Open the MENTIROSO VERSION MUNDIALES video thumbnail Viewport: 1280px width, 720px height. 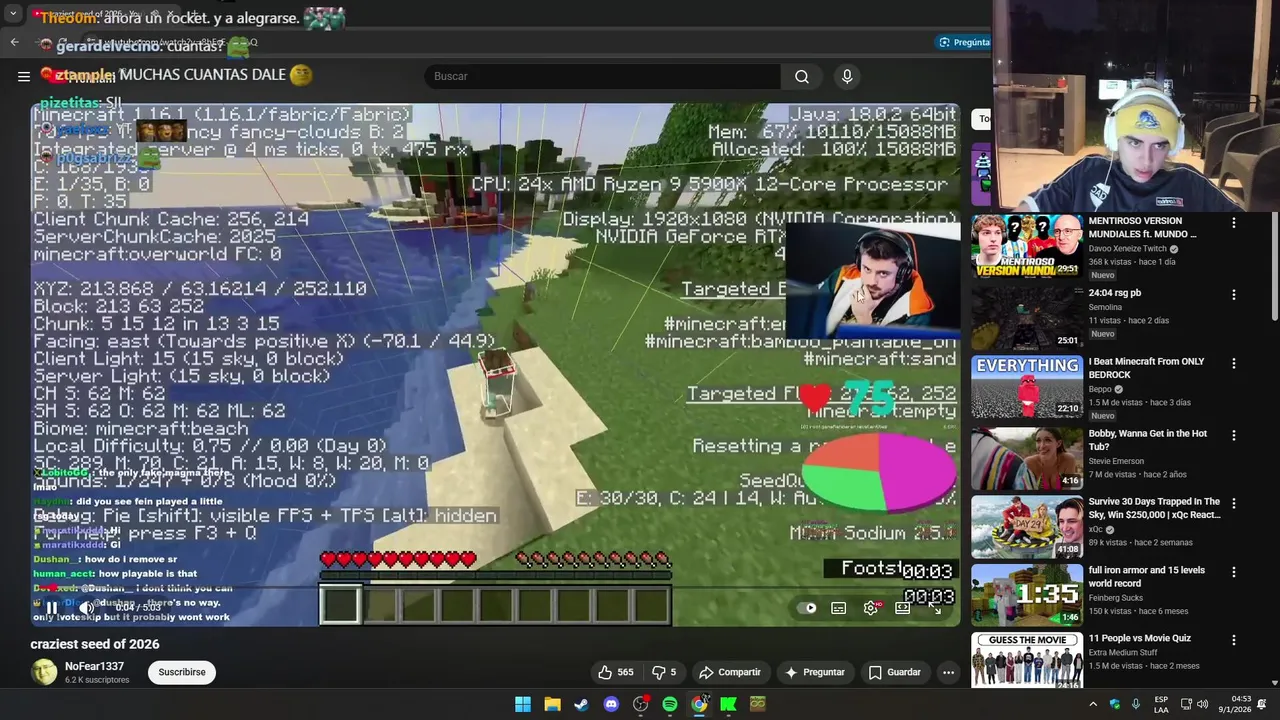1027,246
